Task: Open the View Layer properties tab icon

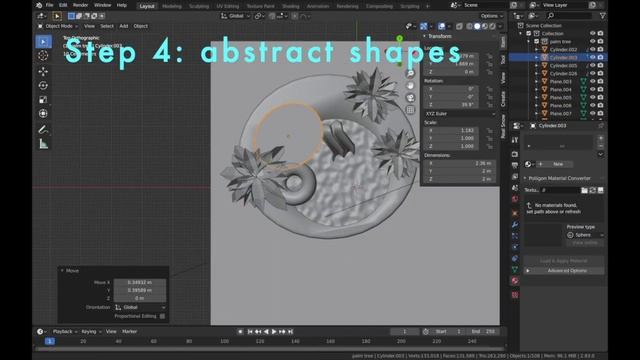Action: coord(515,176)
